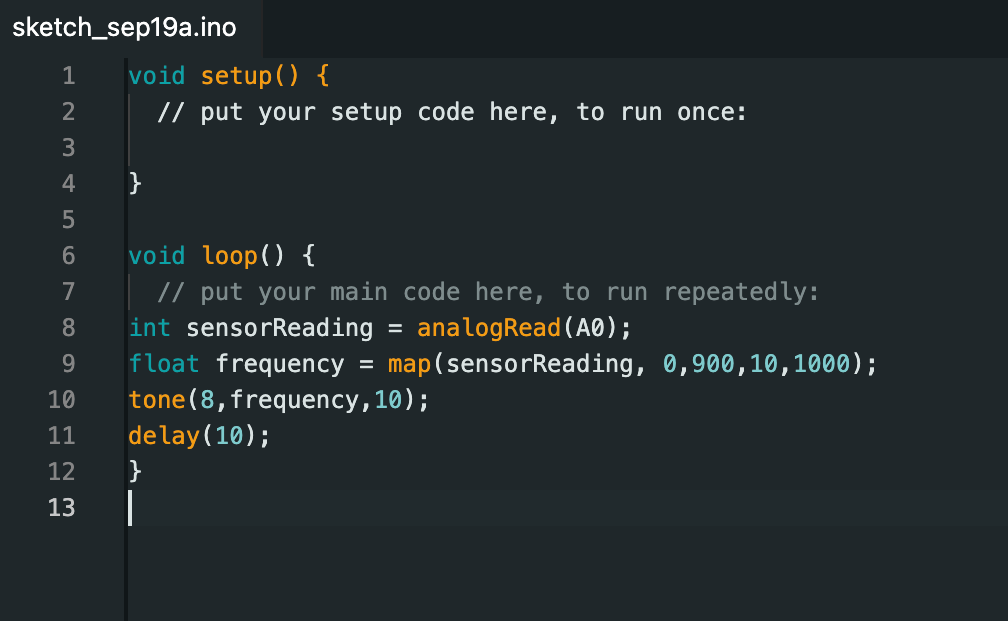This screenshot has height=621, width=1008.
Task: Click the 1000 value in map call
Action: click(823, 364)
